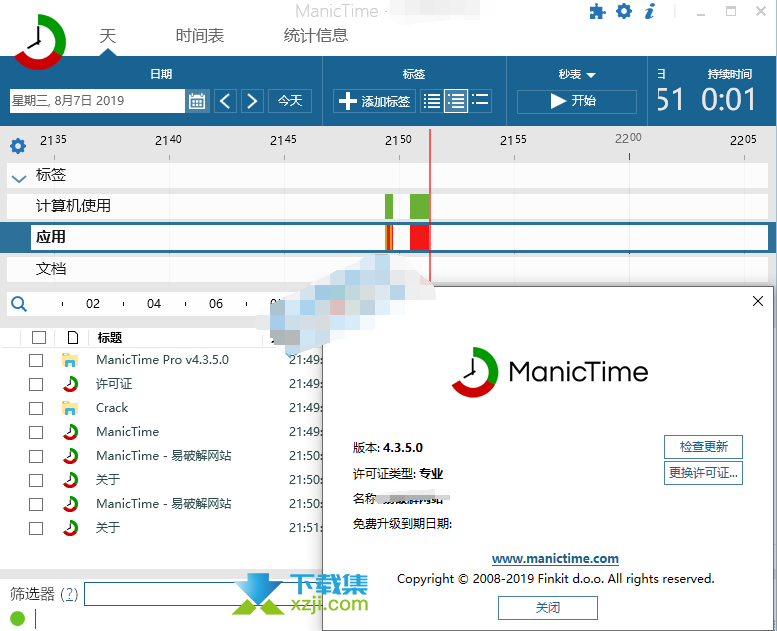Click folder icon of ManicTime Pro v4.3.5.0 row

(70, 360)
